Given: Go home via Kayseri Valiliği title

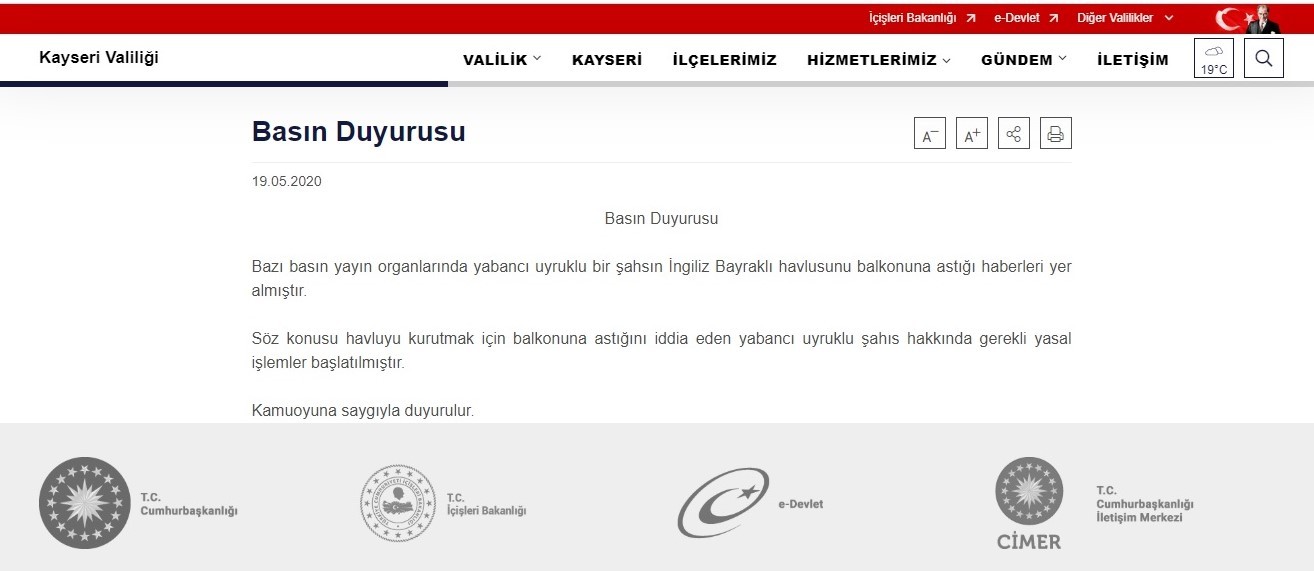Looking at the screenshot, I should coord(99,57).
